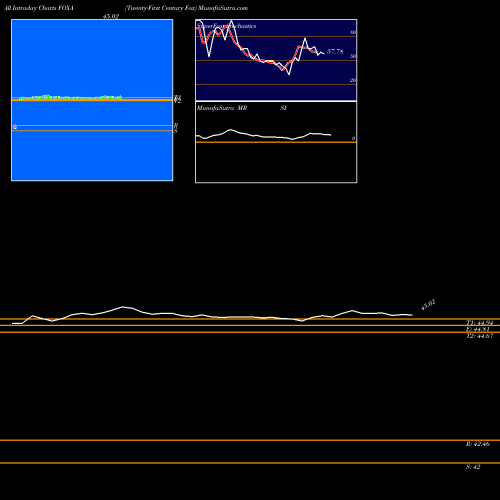The width and height of the screenshot is (500, 500).
Task: Click the 'S: 42' support level label
Action: click(x=473, y=467)
